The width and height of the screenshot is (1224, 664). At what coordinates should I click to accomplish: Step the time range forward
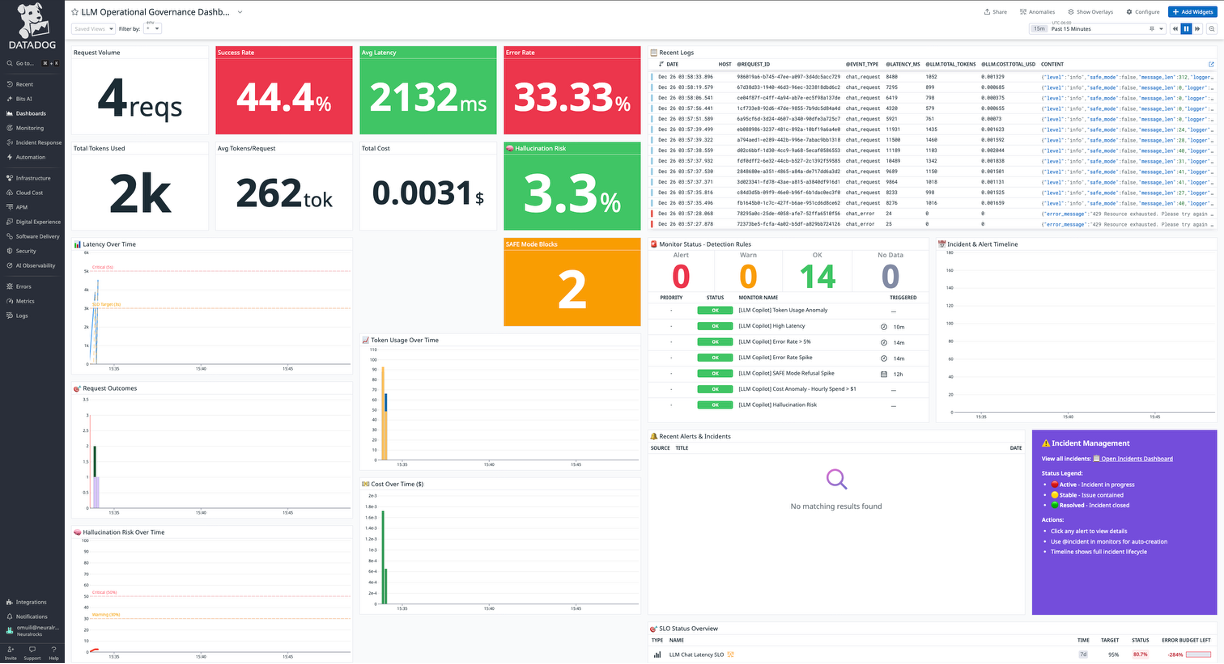point(1198,29)
